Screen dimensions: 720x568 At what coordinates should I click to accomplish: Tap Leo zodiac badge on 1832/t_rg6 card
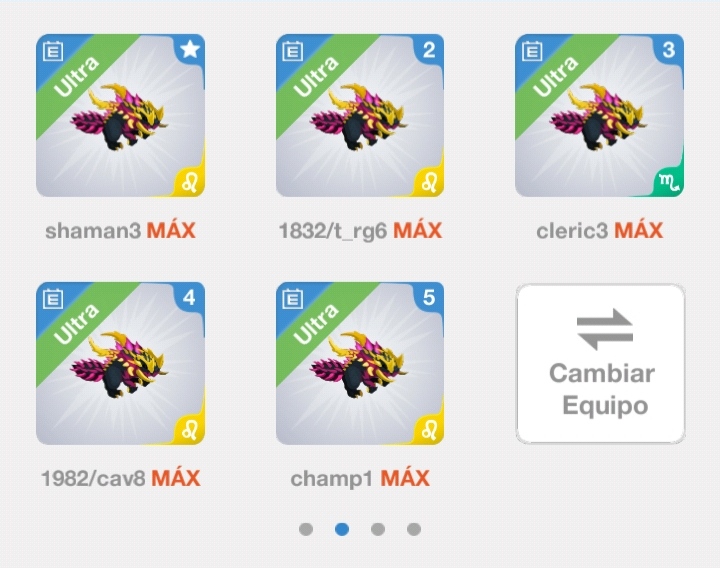(428, 182)
